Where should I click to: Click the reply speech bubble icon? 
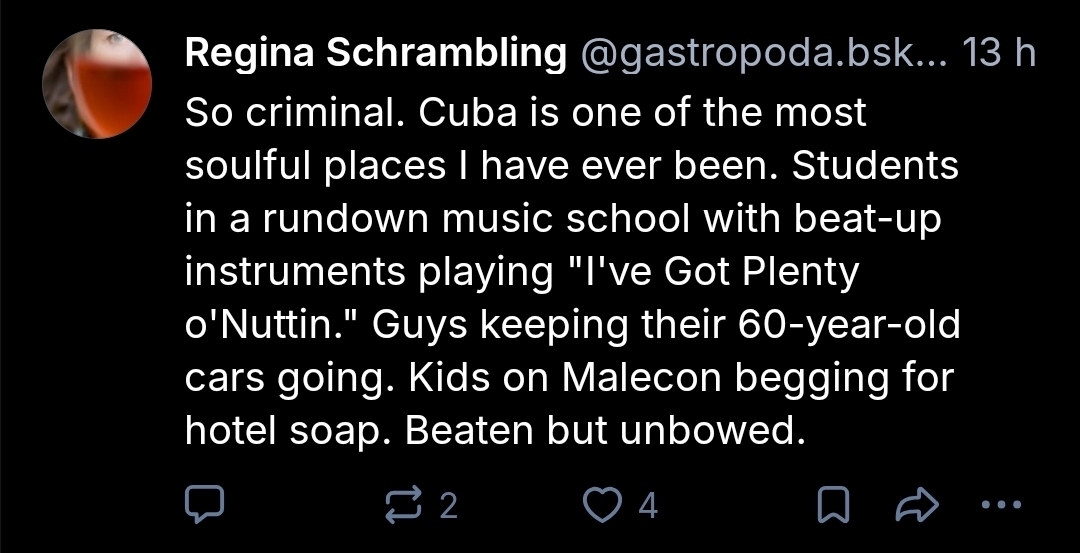[x=207, y=506]
